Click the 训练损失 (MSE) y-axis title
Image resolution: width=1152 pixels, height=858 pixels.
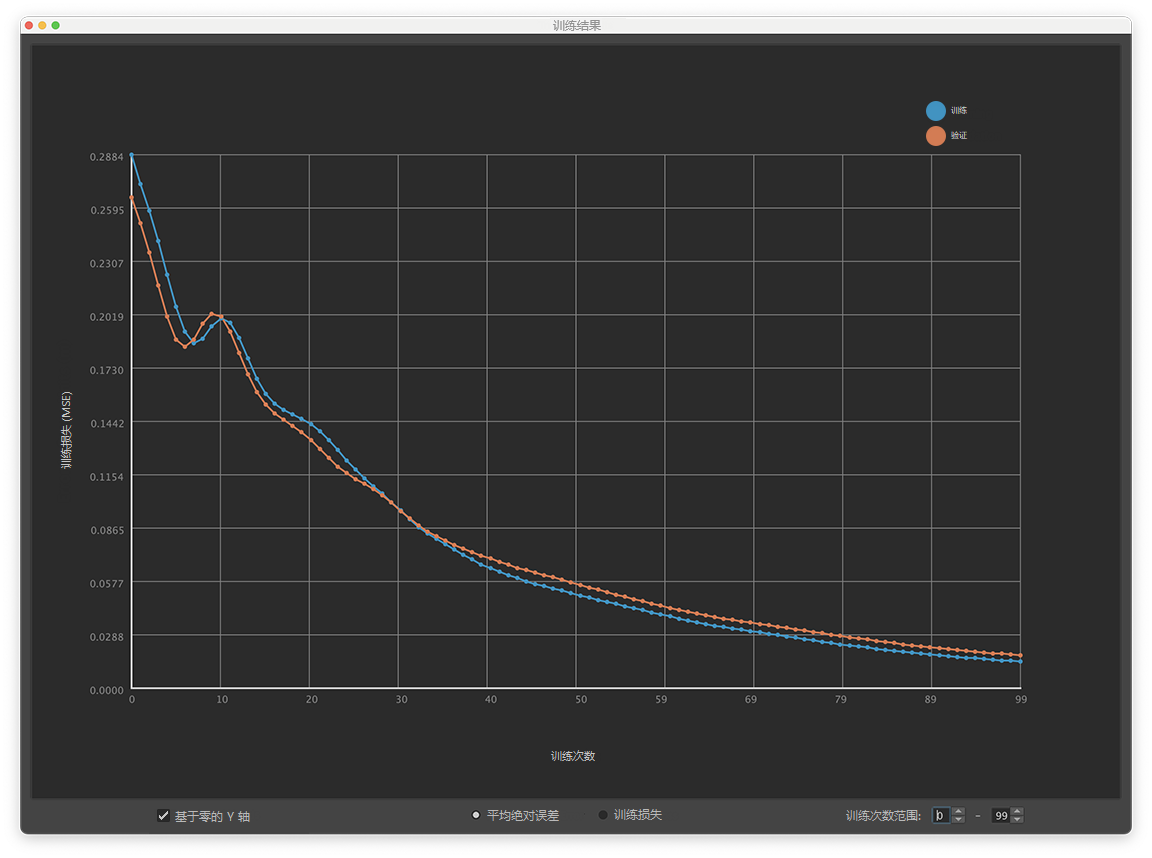point(67,430)
